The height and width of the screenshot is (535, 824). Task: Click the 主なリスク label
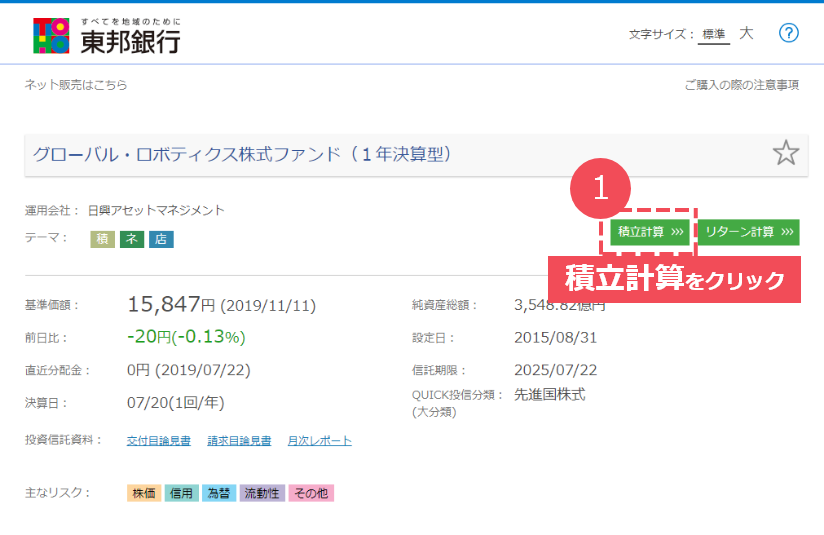(57, 492)
